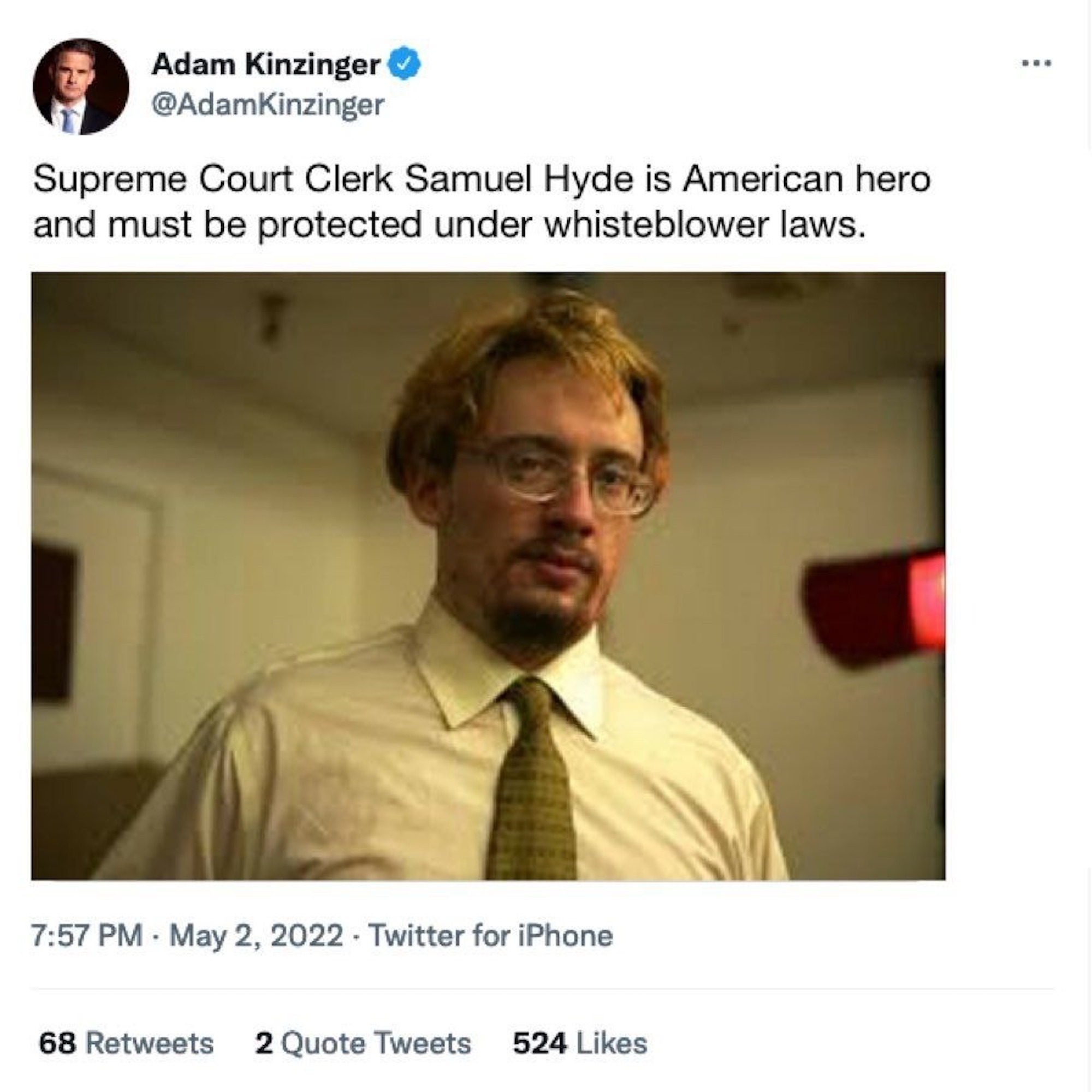1092x1092 pixels.
Task: Click the May 2, 2022 date
Action: pos(256,935)
